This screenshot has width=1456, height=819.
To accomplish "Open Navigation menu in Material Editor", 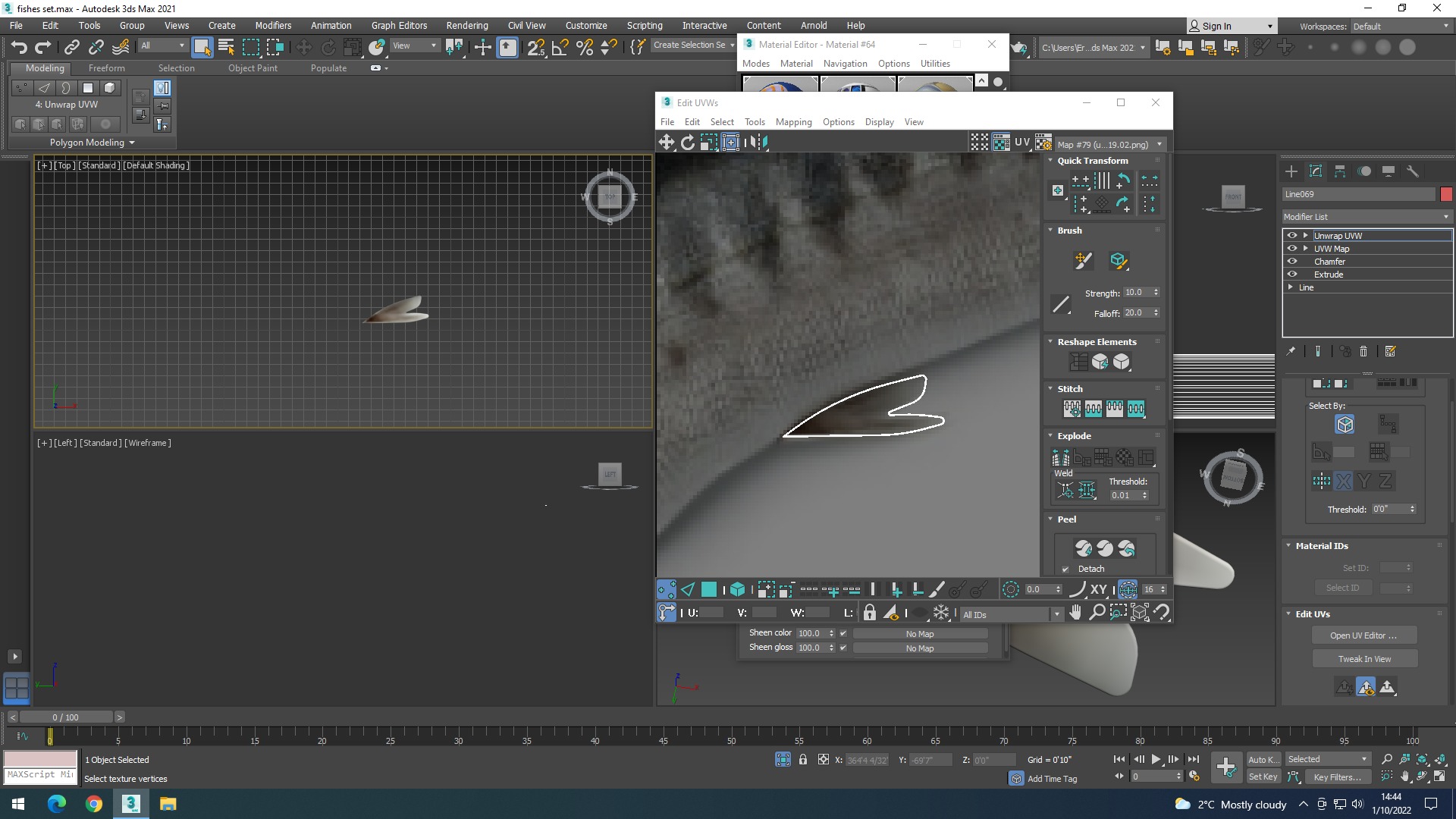I will coord(845,63).
